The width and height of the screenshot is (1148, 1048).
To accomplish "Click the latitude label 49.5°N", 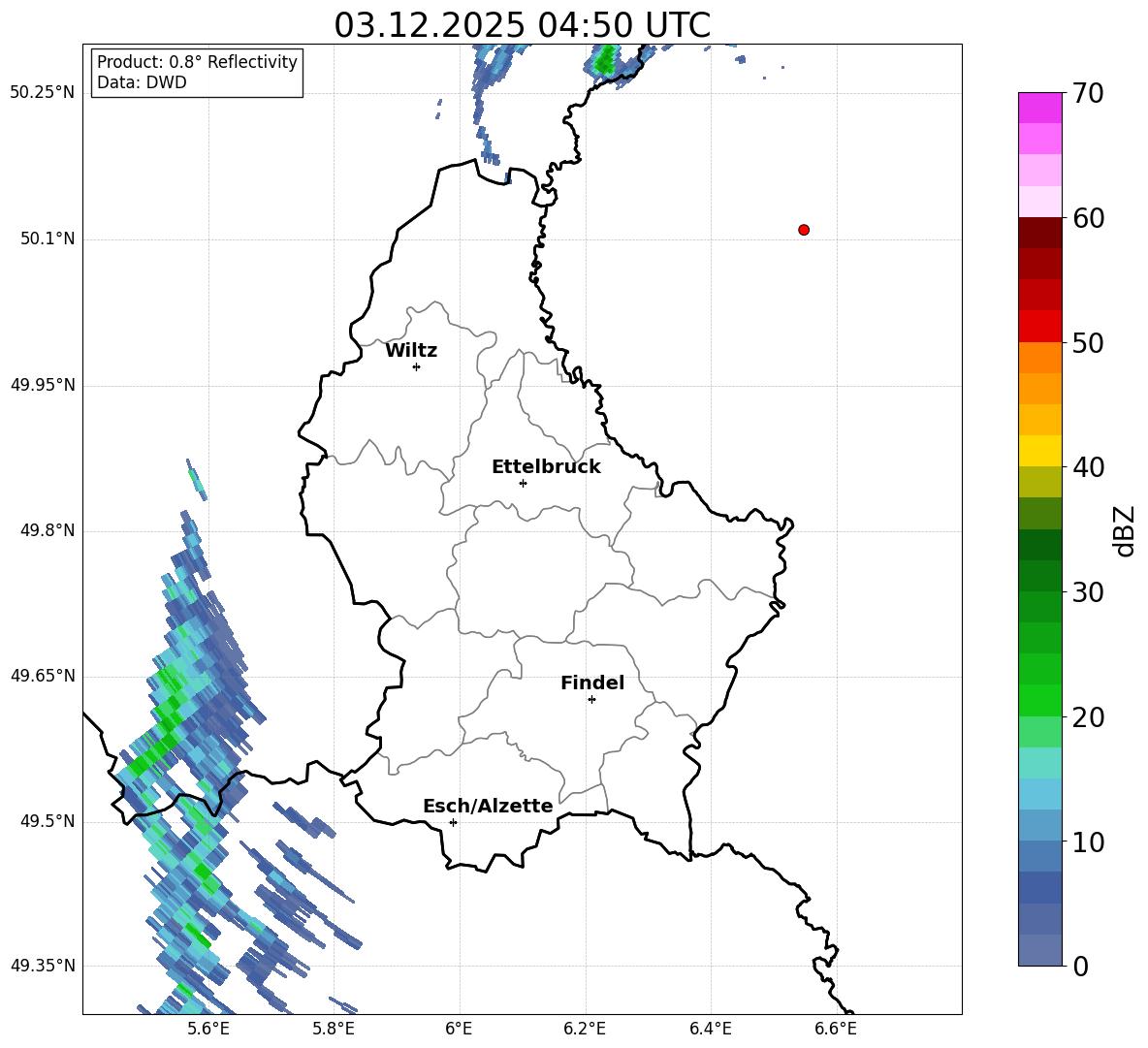I will (48, 821).
